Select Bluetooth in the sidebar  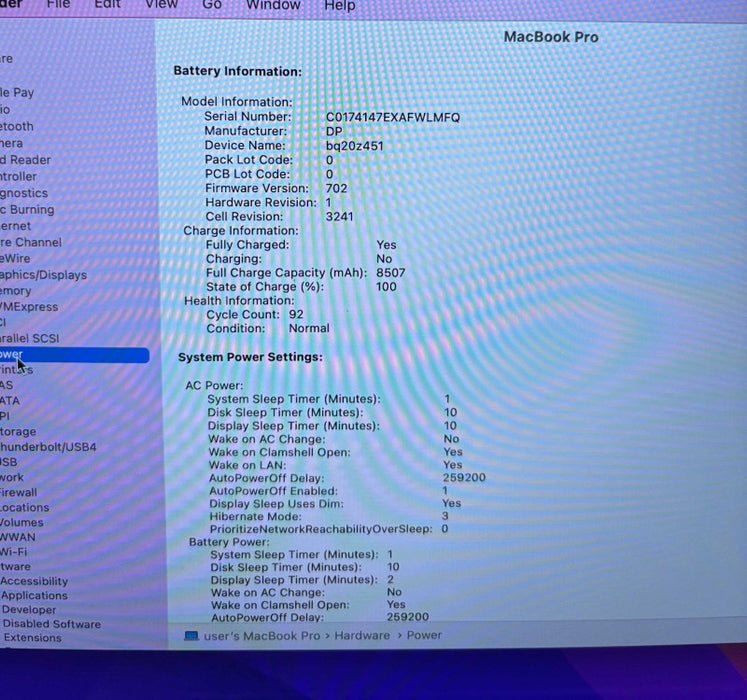coord(17,126)
